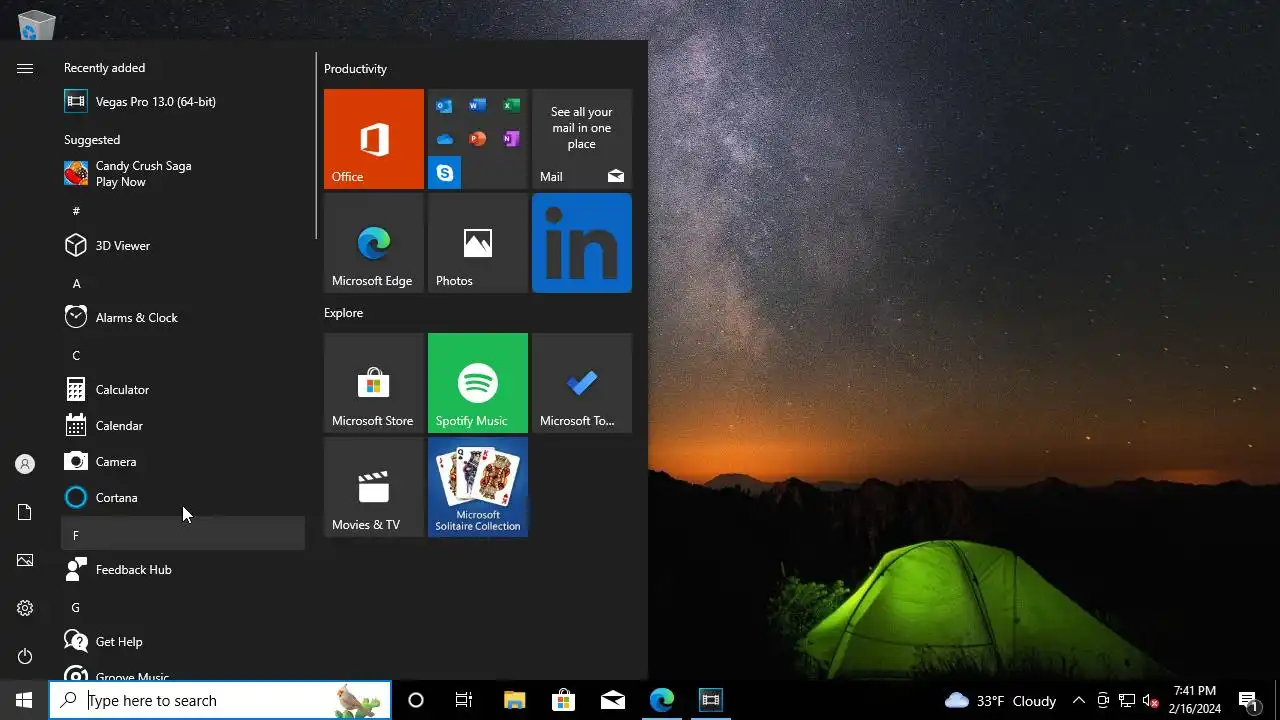The image size is (1280, 720).
Task: Open clock and date 7:41 PM
Action: pos(1195,700)
